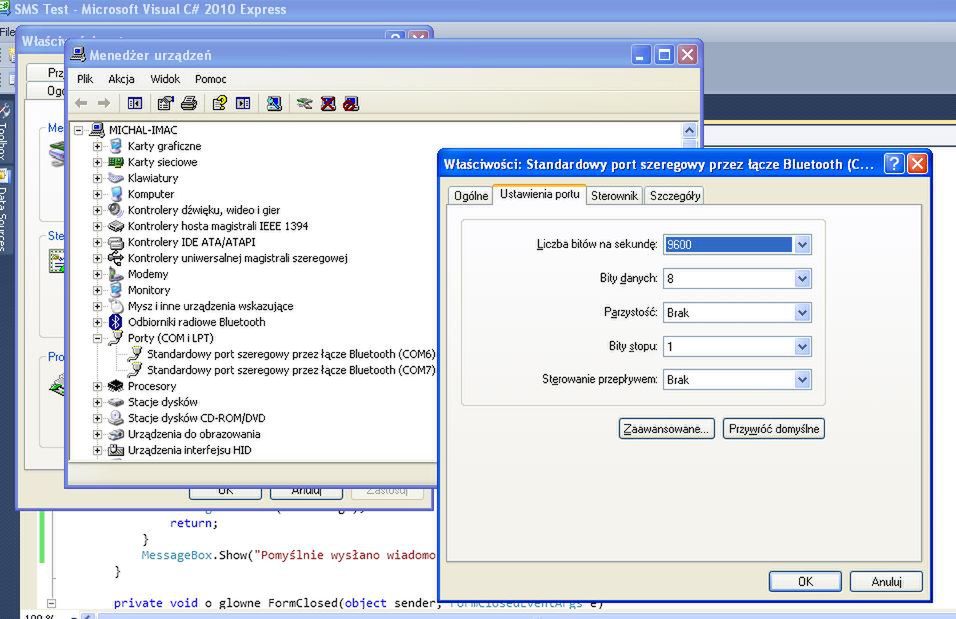The height and width of the screenshot is (619, 956).
Task: Open the Szczegóły tab
Action: point(674,196)
